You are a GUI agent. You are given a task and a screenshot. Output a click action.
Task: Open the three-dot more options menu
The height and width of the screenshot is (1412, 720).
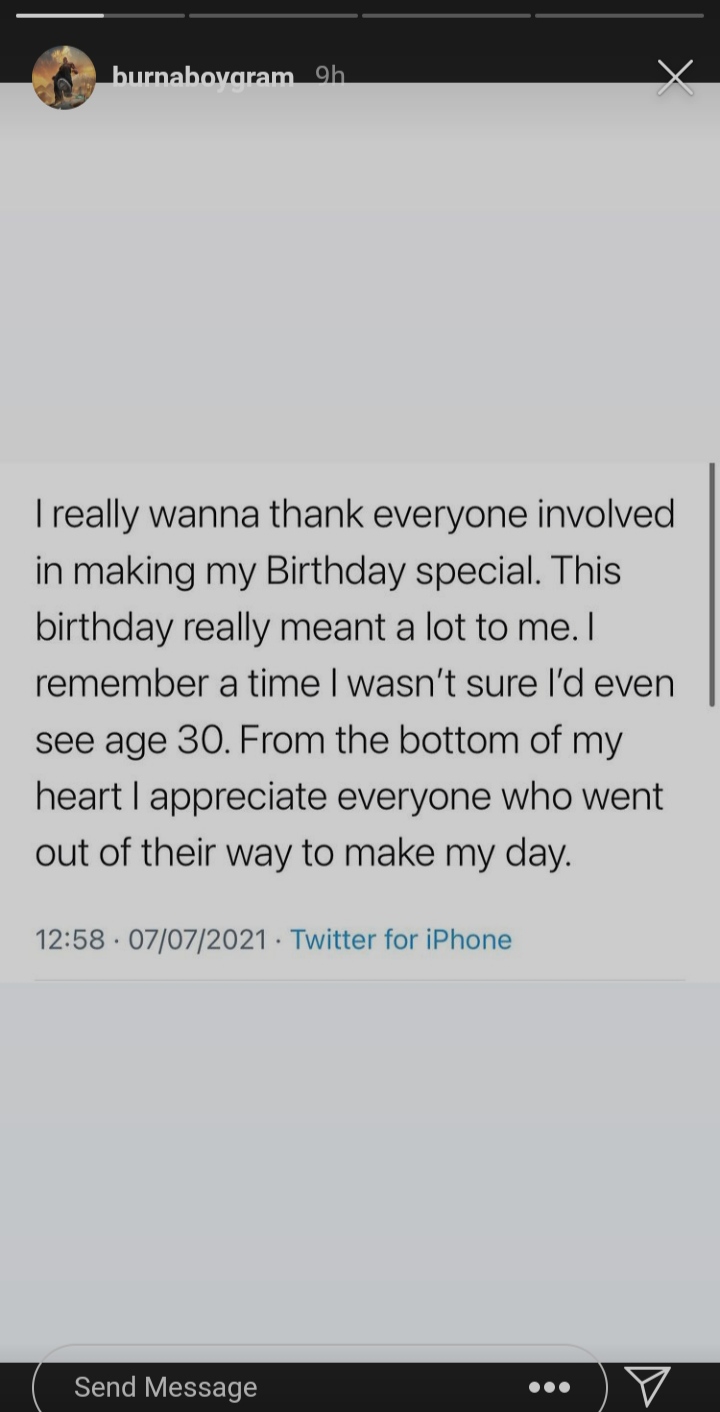coord(549,1387)
